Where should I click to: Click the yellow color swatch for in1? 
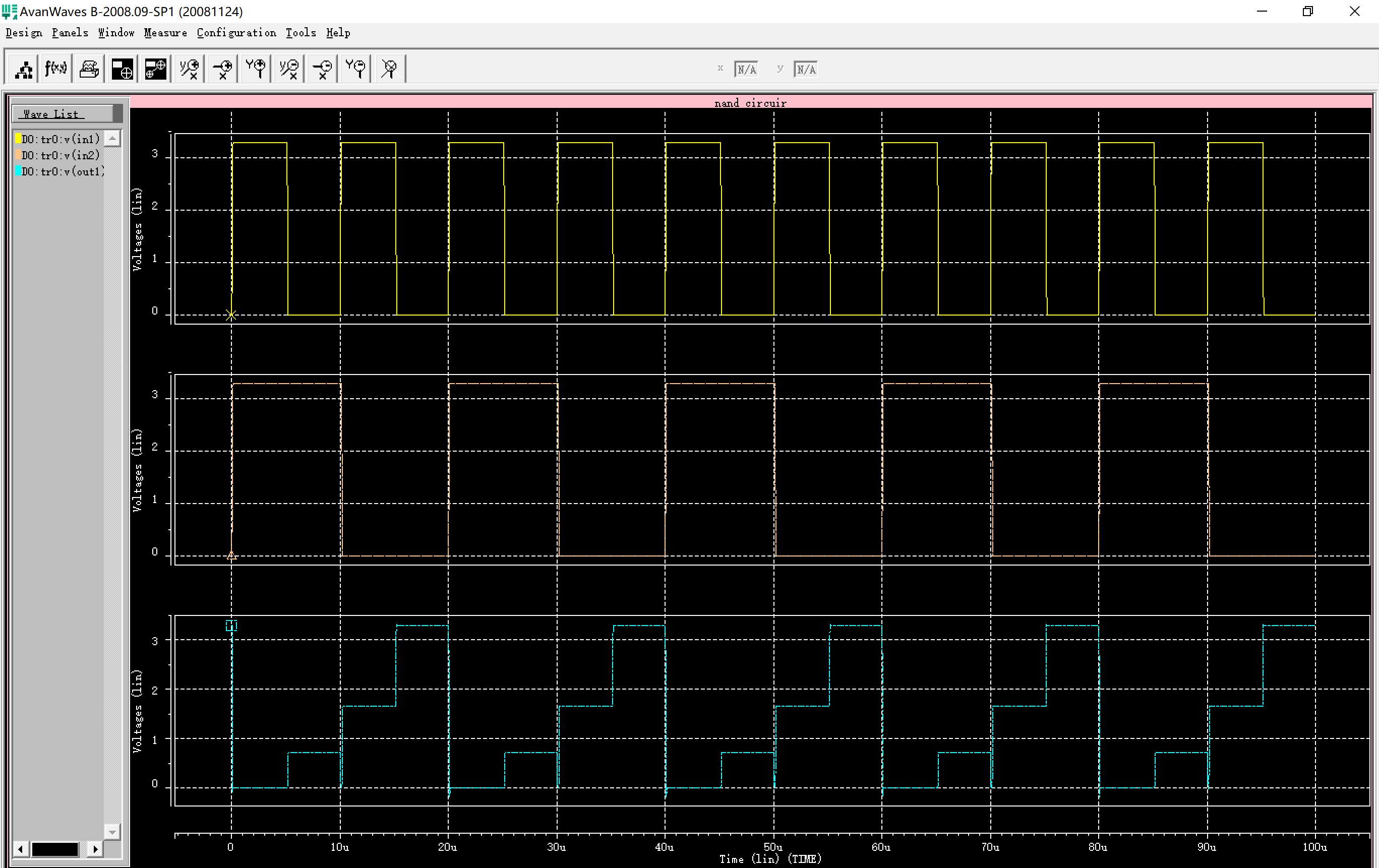point(18,138)
